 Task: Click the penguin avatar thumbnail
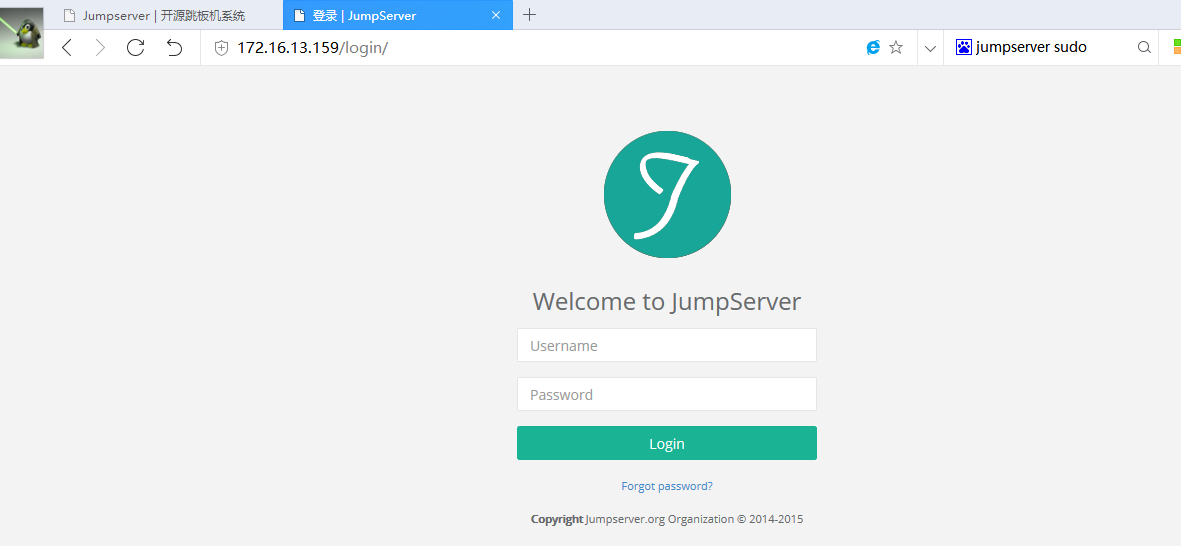click(x=22, y=31)
